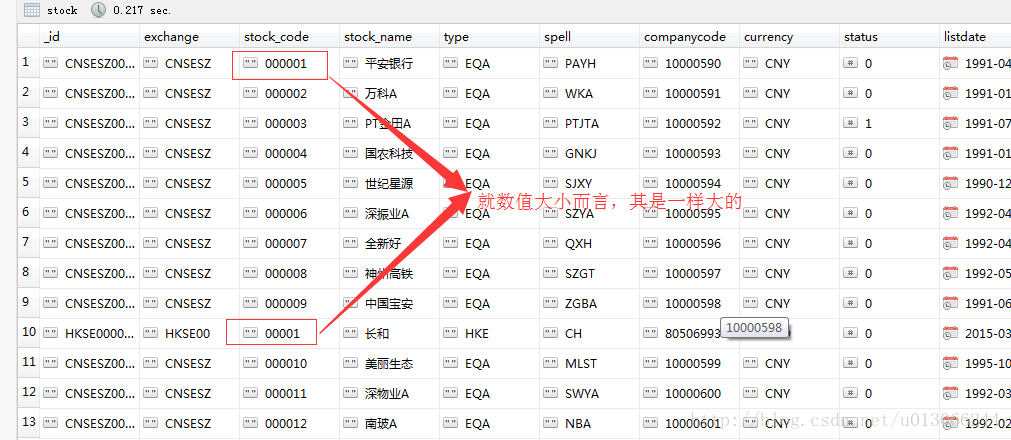Screen dimensions: 1011x440
Task: Click date icon beside 2015-03 listdate
Action: tap(950, 334)
